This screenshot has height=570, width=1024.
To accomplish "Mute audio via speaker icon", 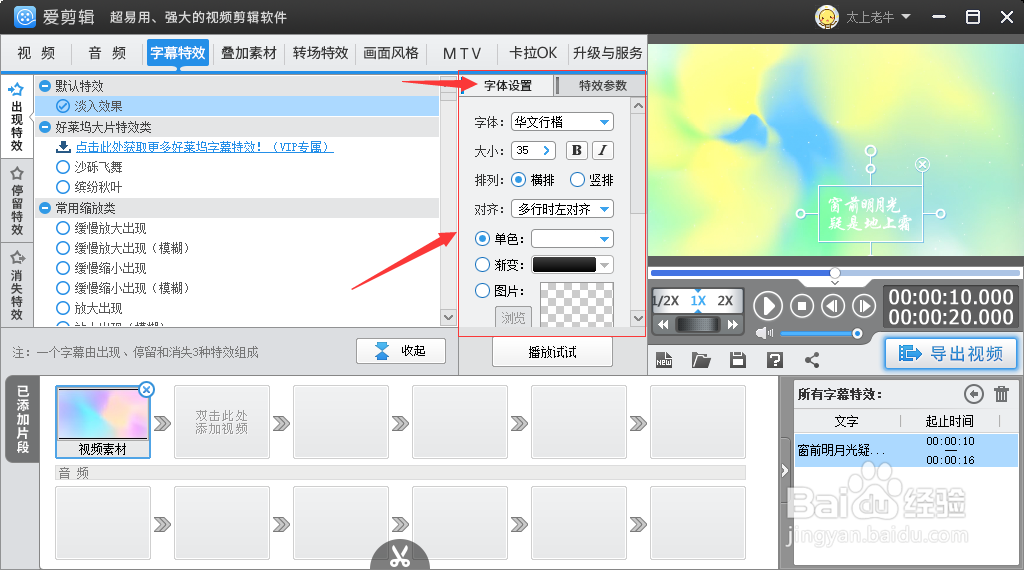I will click(x=763, y=333).
